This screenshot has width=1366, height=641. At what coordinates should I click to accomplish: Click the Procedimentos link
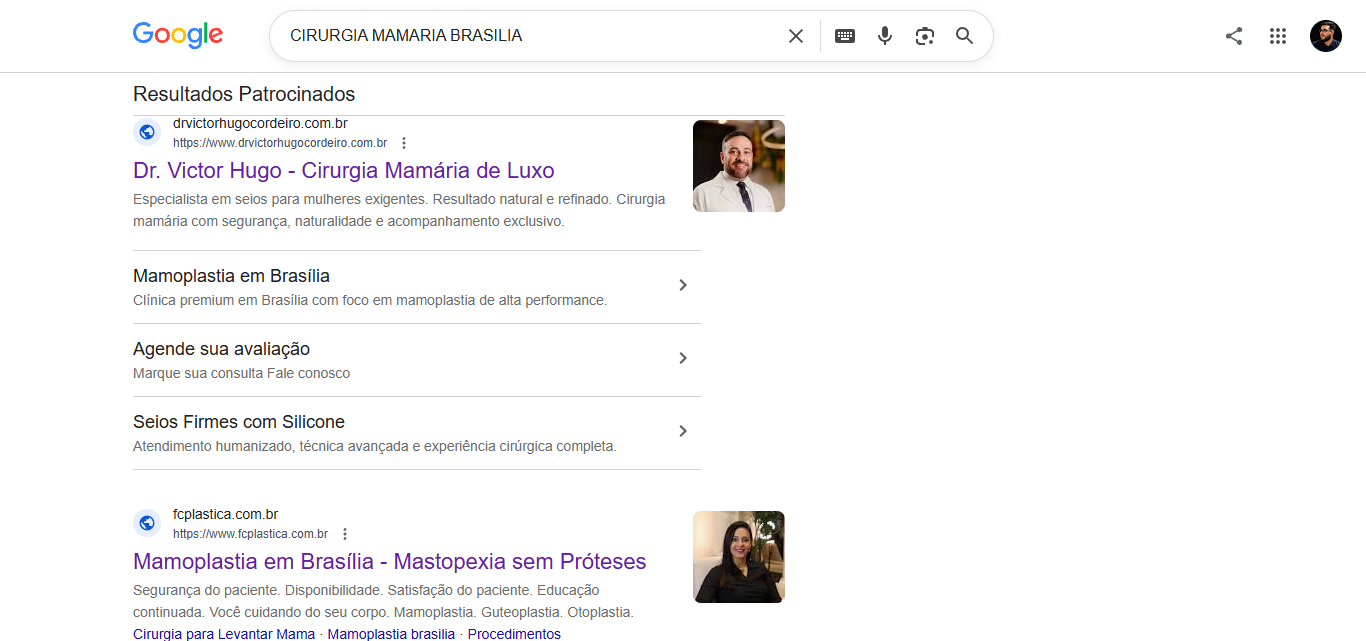pyautogui.click(x=514, y=634)
